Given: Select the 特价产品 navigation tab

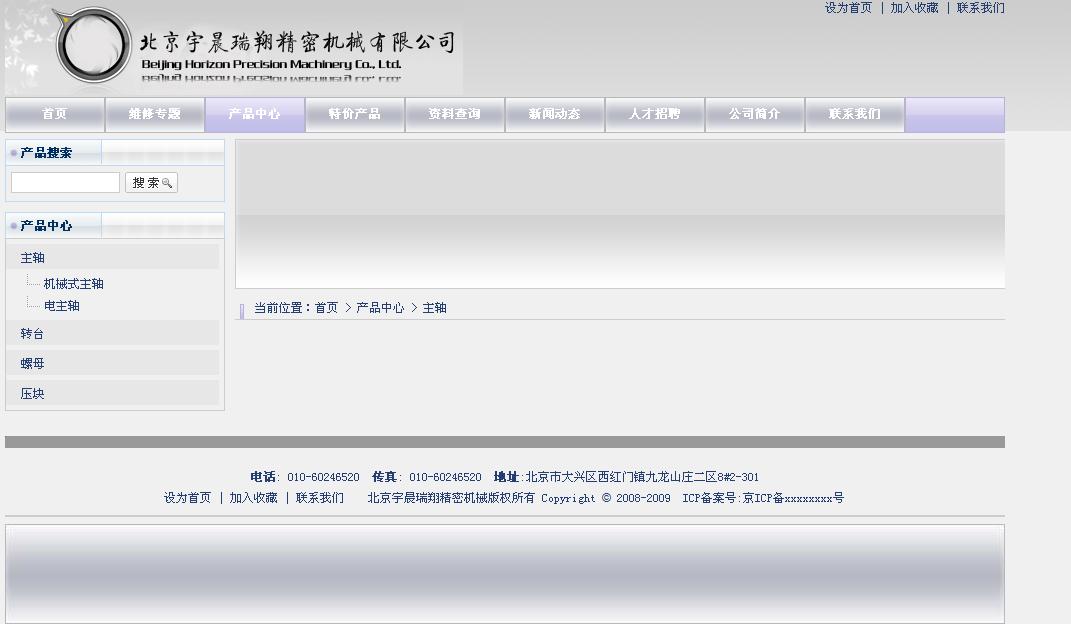Looking at the screenshot, I should click(x=355, y=114).
